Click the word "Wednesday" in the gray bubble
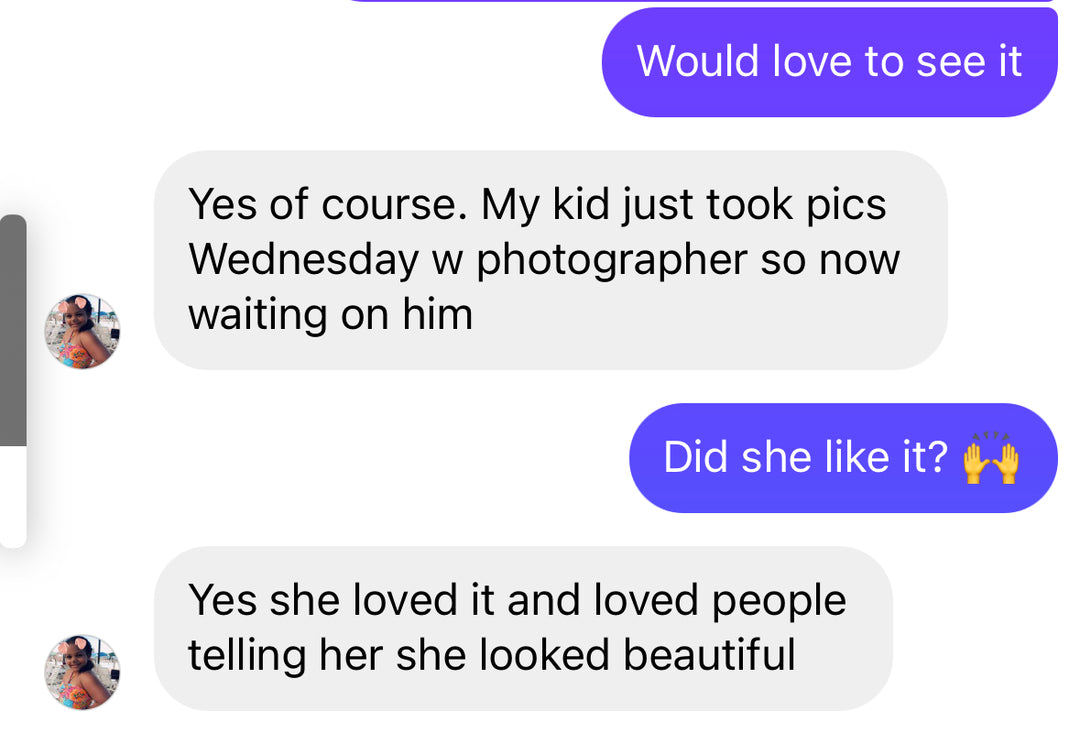1080x733 pixels. coord(303,260)
